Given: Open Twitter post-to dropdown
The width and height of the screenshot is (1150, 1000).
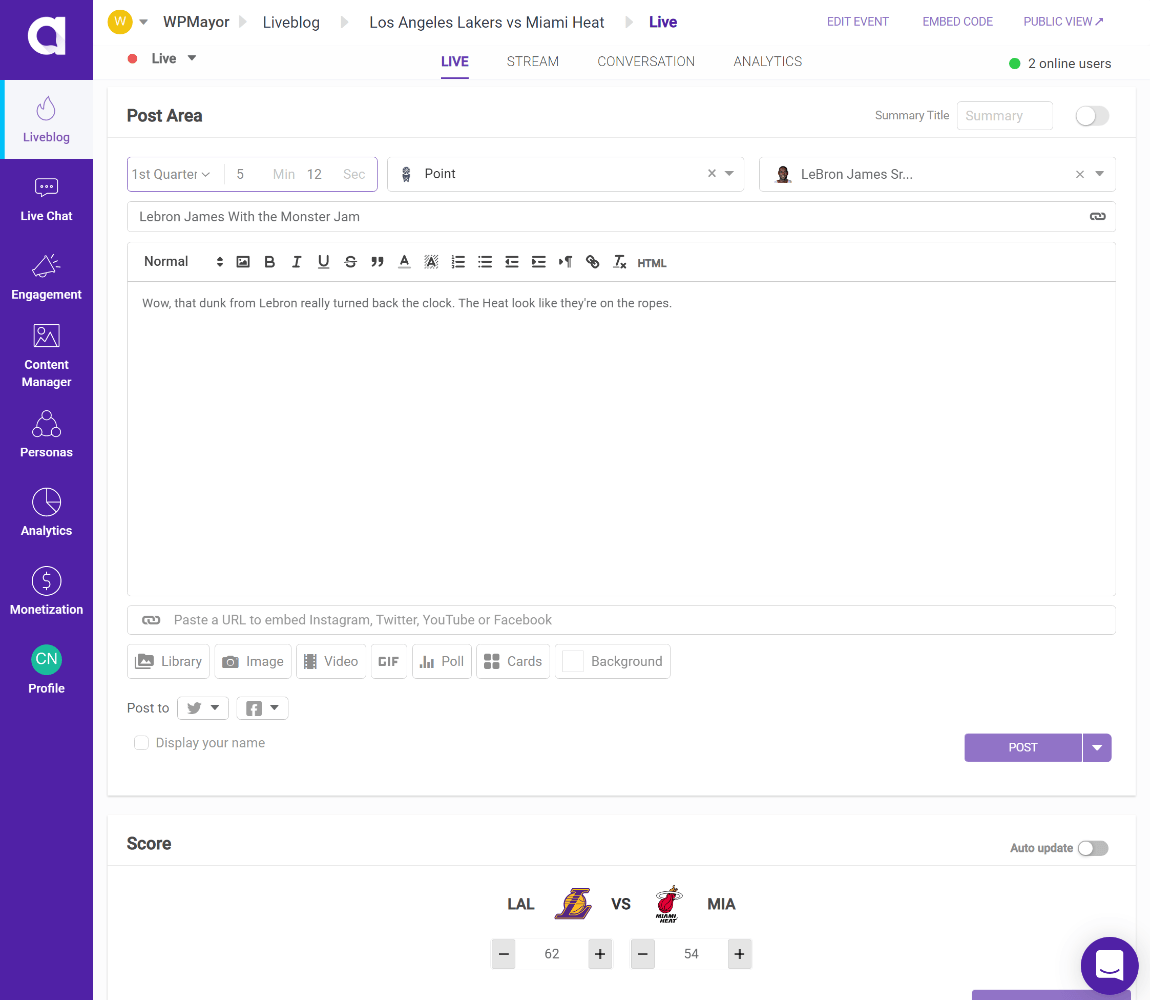Looking at the screenshot, I should pyautogui.click(x=203, y=708).
